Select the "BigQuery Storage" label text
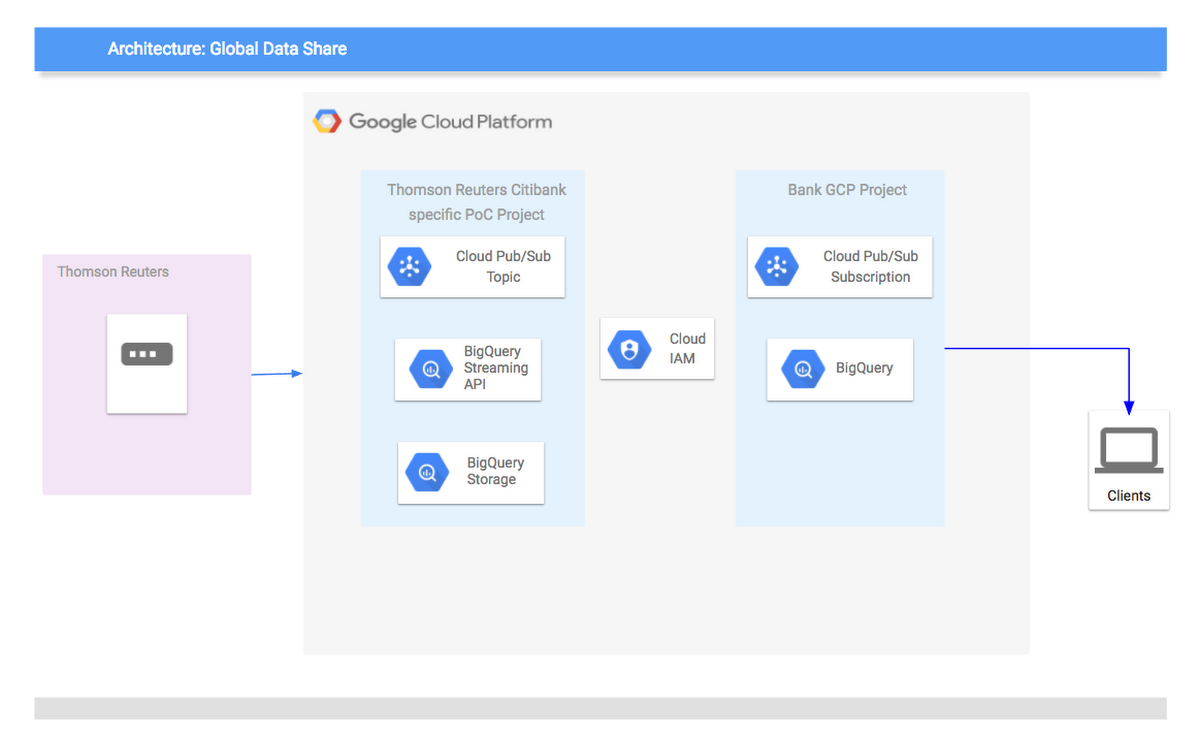 click(x=495, y=471)
